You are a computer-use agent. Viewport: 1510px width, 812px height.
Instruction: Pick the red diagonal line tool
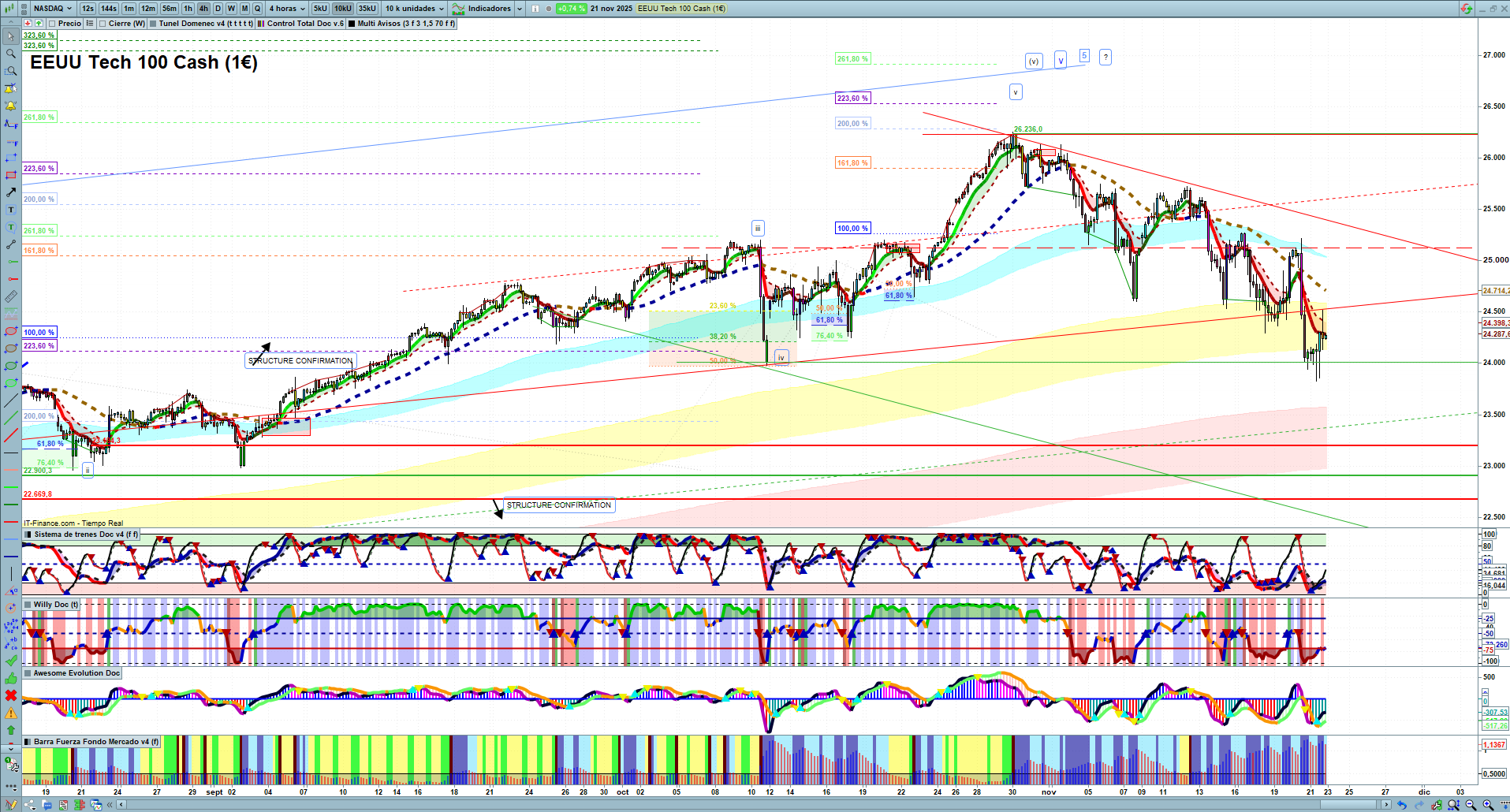tap(11, 435)
